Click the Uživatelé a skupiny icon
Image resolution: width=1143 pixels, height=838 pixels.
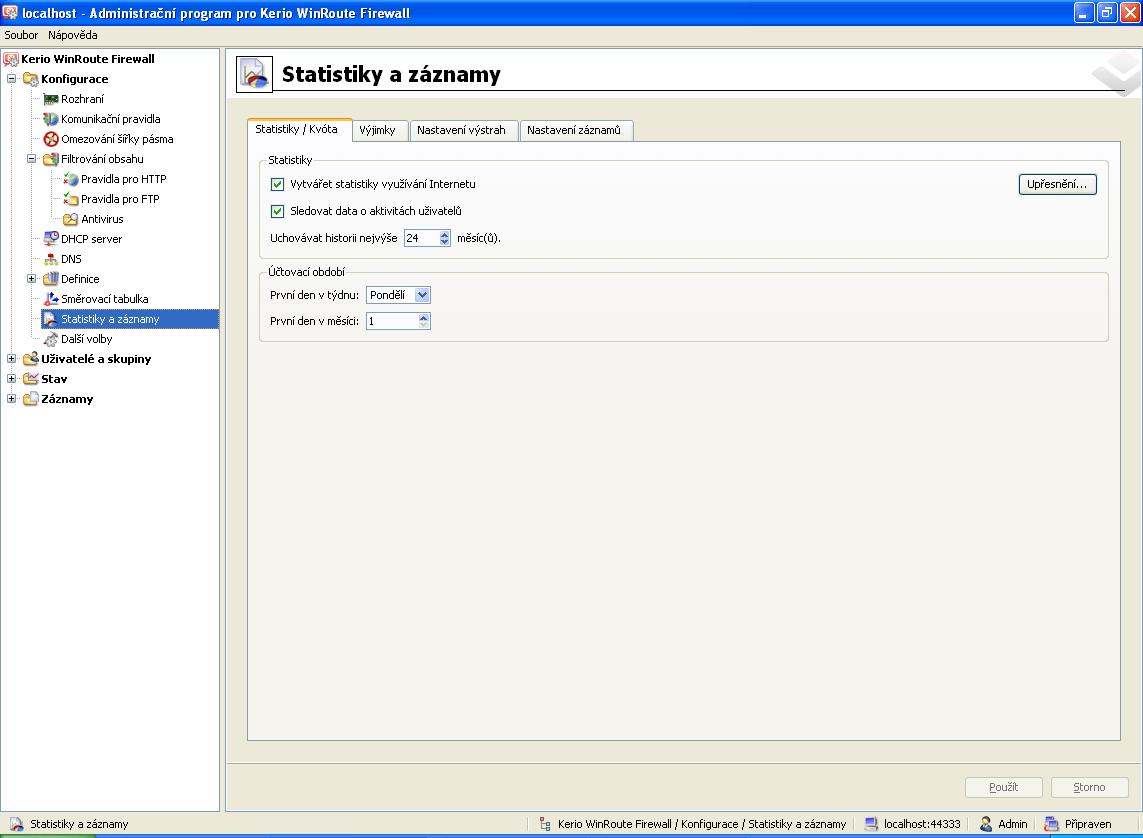pos(31,359)
